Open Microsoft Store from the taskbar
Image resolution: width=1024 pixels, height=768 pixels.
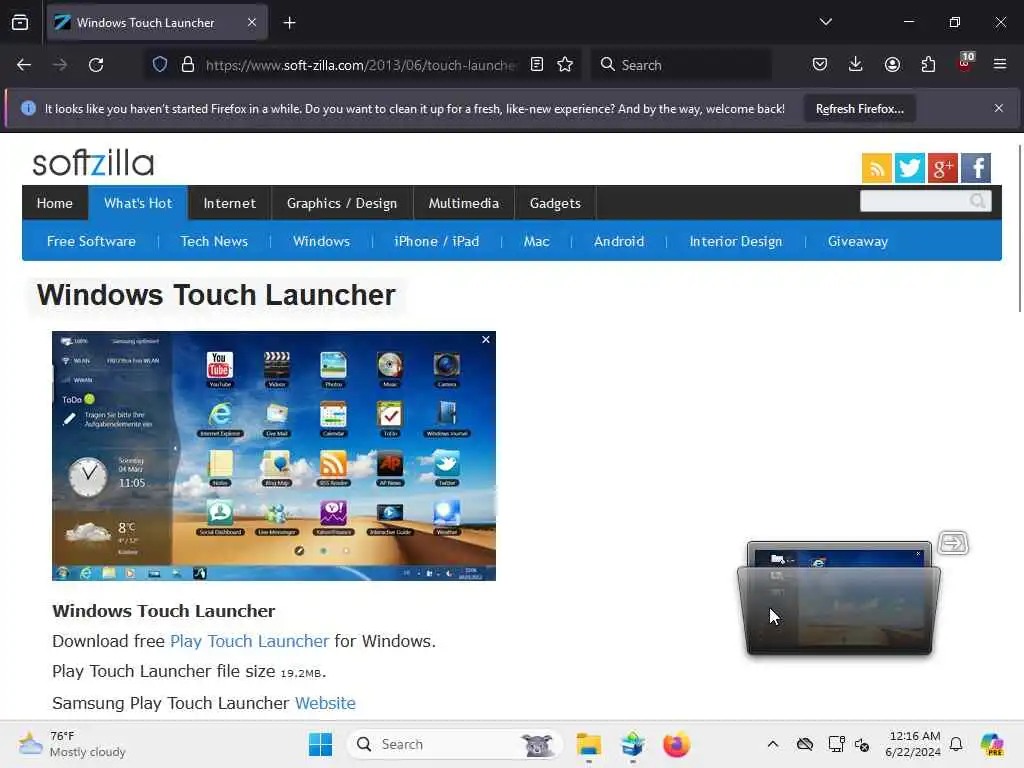pos(632,744)
